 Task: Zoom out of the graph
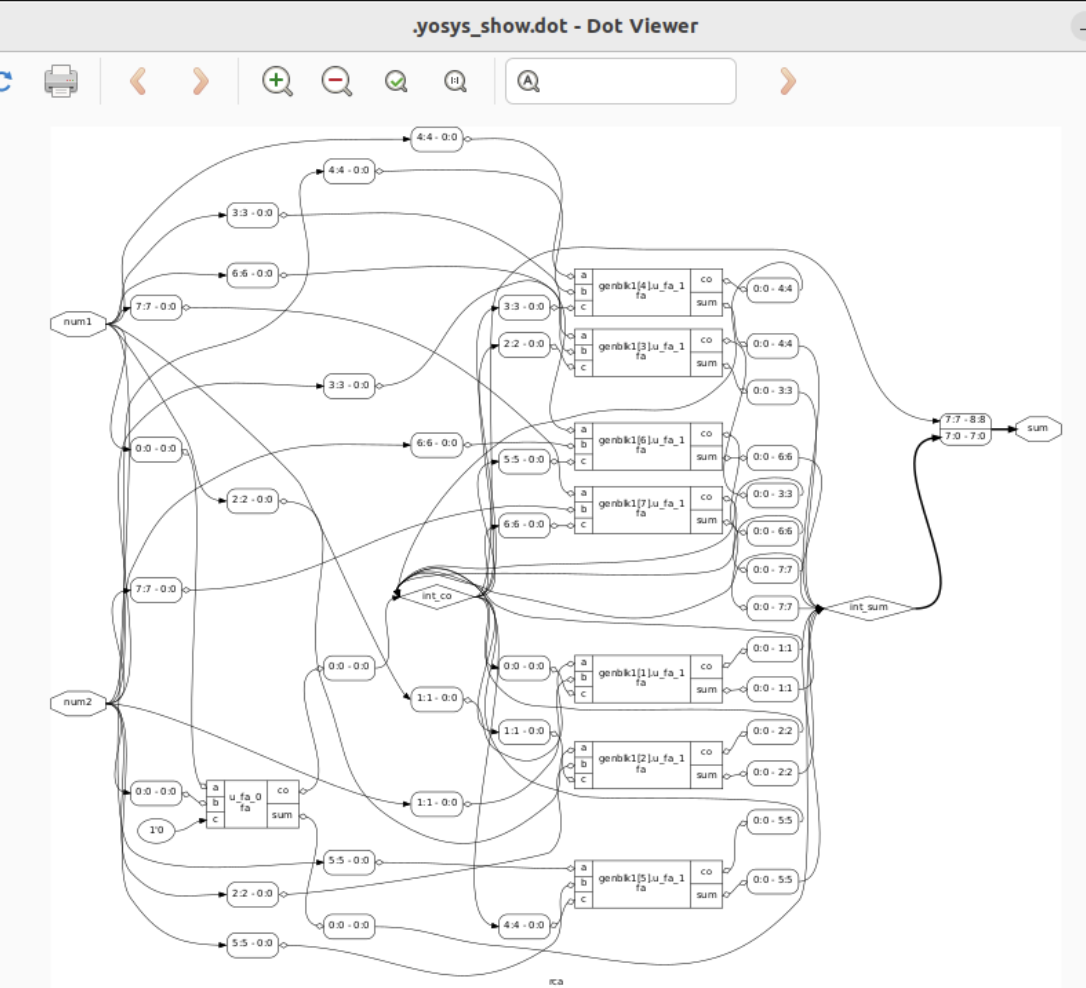click(x=336, y=82)
